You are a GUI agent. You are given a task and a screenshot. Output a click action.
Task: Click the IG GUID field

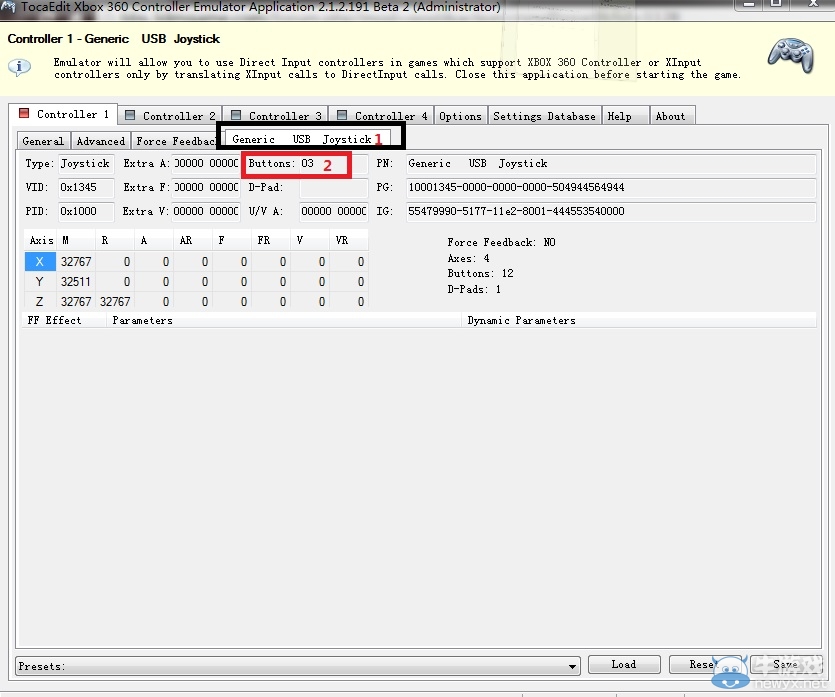click(611, 211)
